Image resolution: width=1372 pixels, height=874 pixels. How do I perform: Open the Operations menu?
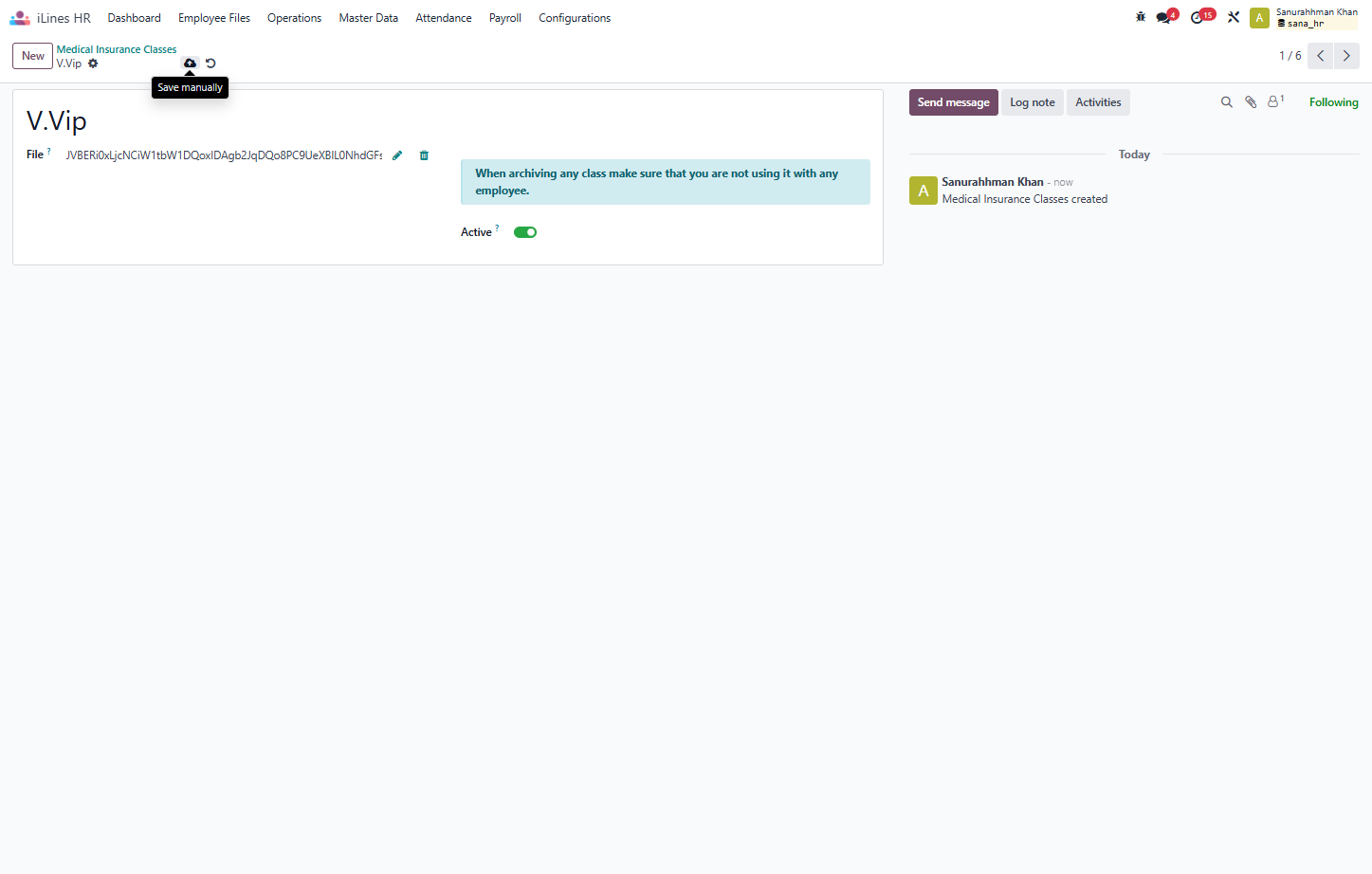coord(294,18)
